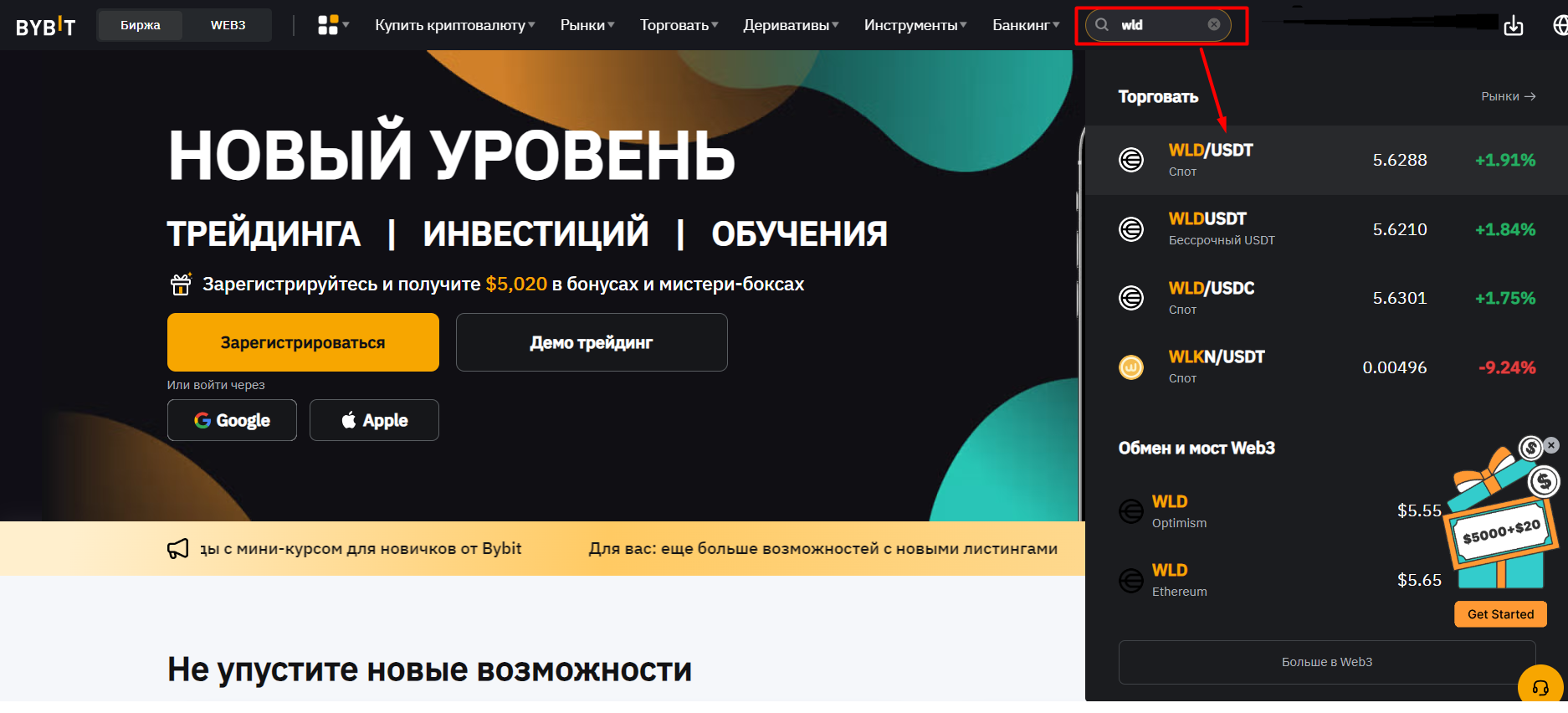Click the download app icon
1568x713 pixels.
coord(1514,26)
